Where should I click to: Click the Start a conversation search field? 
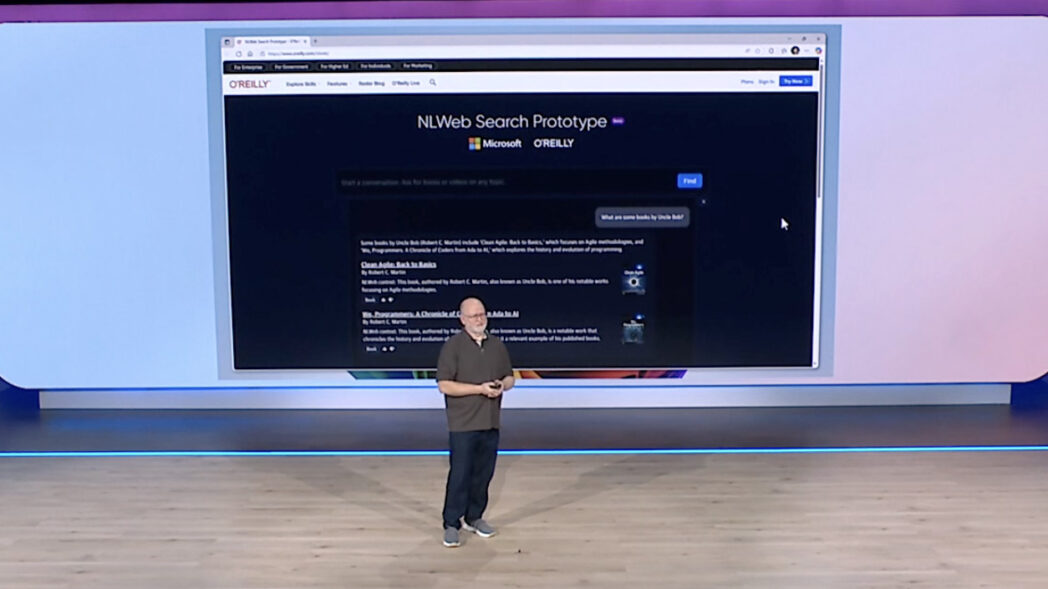505,182
